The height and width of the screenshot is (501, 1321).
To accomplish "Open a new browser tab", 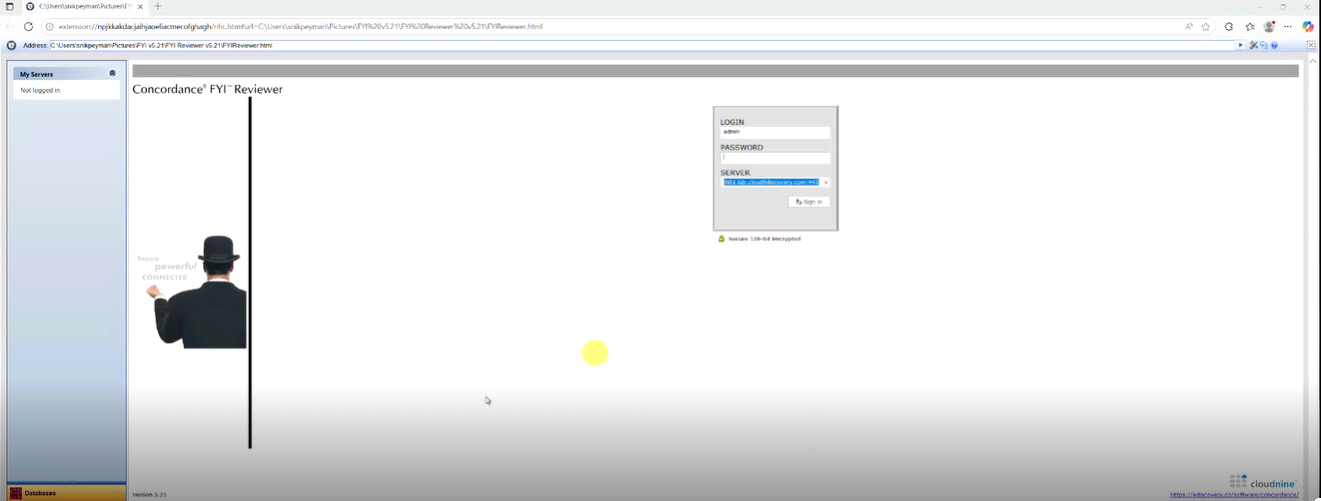I will coord(158,7).
